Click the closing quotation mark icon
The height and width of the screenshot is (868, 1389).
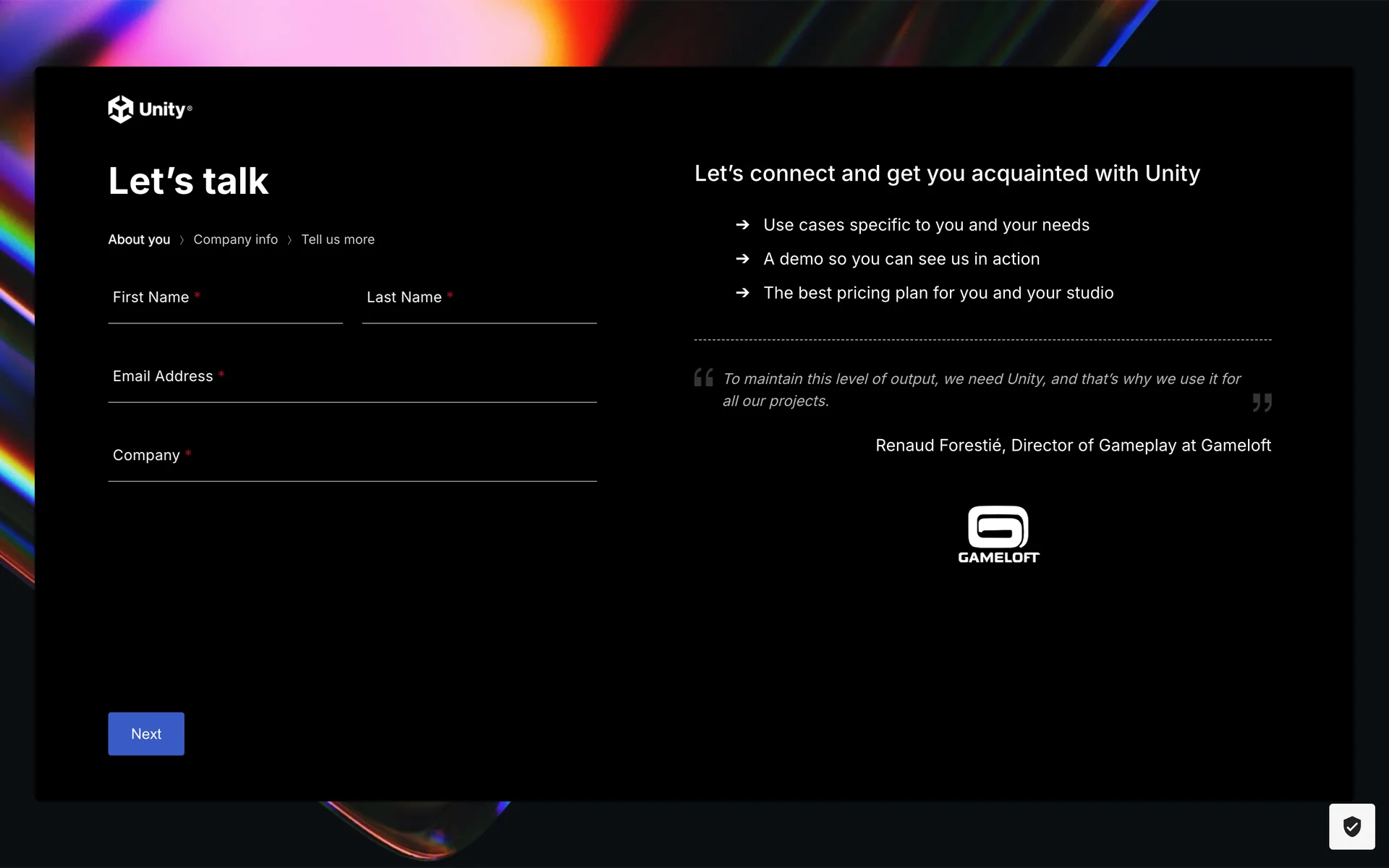1262,402
